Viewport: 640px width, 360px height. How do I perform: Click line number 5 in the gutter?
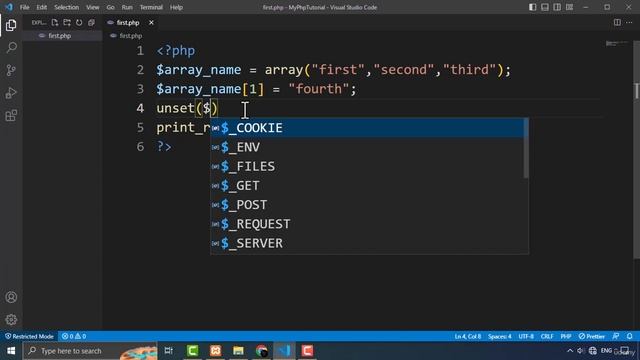[x=140, y=127]
